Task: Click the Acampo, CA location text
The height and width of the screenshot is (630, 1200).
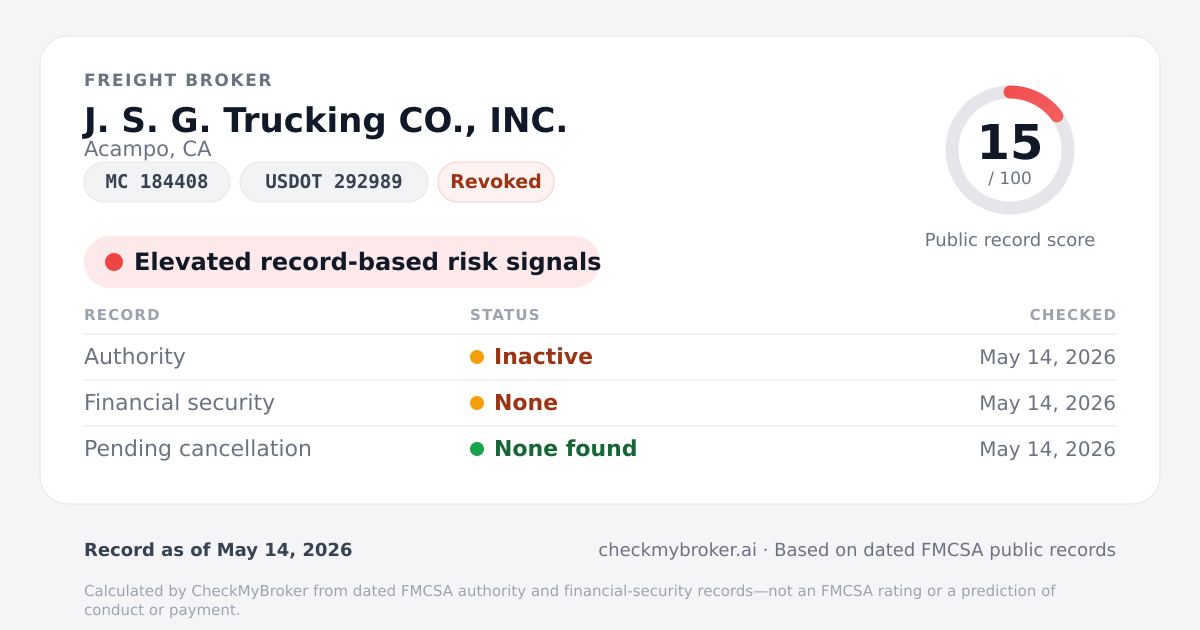Action: click(148, 149)
